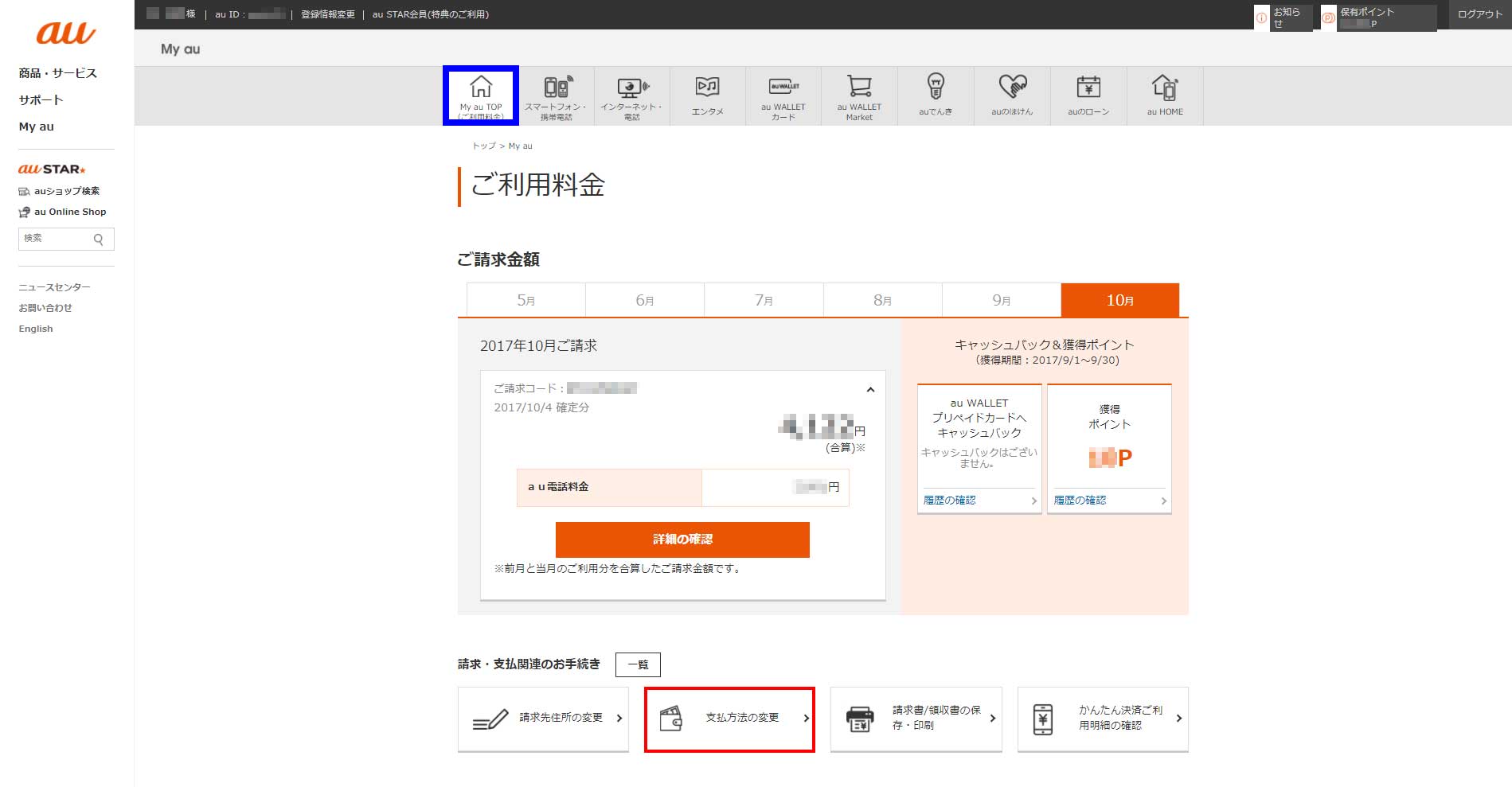Click the wallet icon for 支払方法の変更
The height and width of the screenshot is (787, 1512).
tap(671, 719)
